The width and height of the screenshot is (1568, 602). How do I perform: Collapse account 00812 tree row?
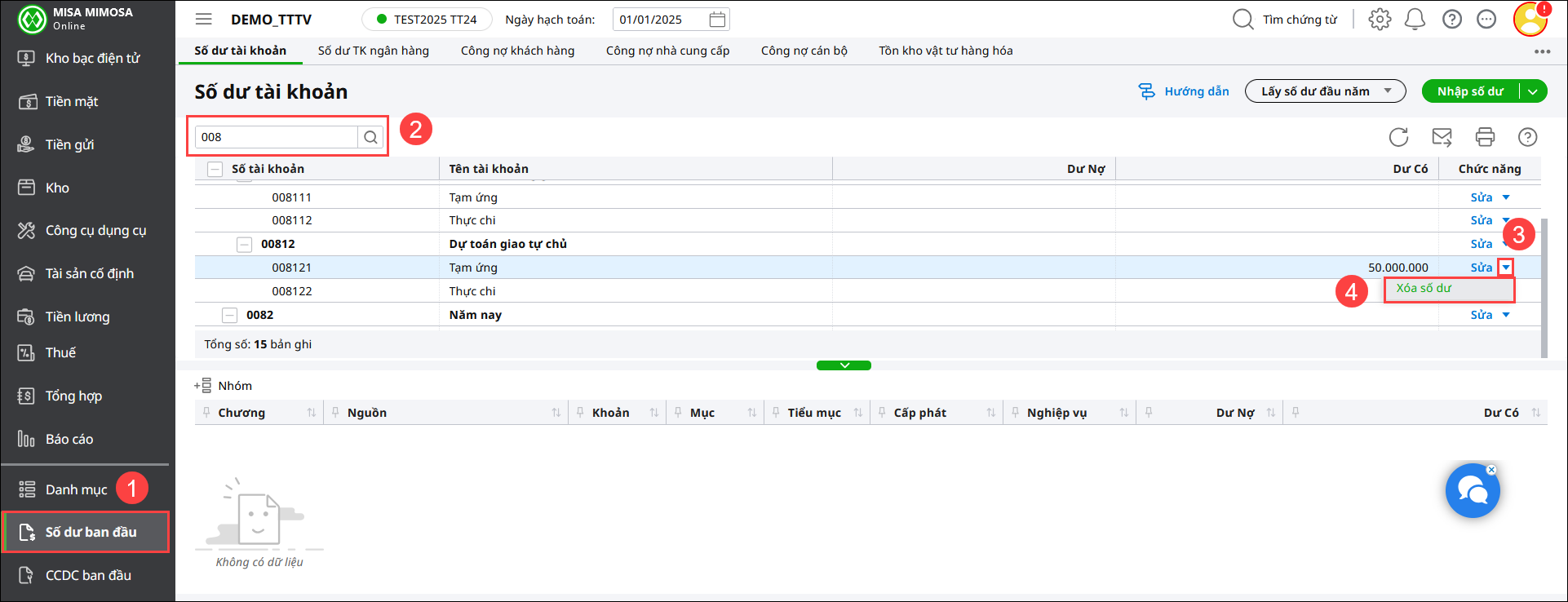(244, 244)
